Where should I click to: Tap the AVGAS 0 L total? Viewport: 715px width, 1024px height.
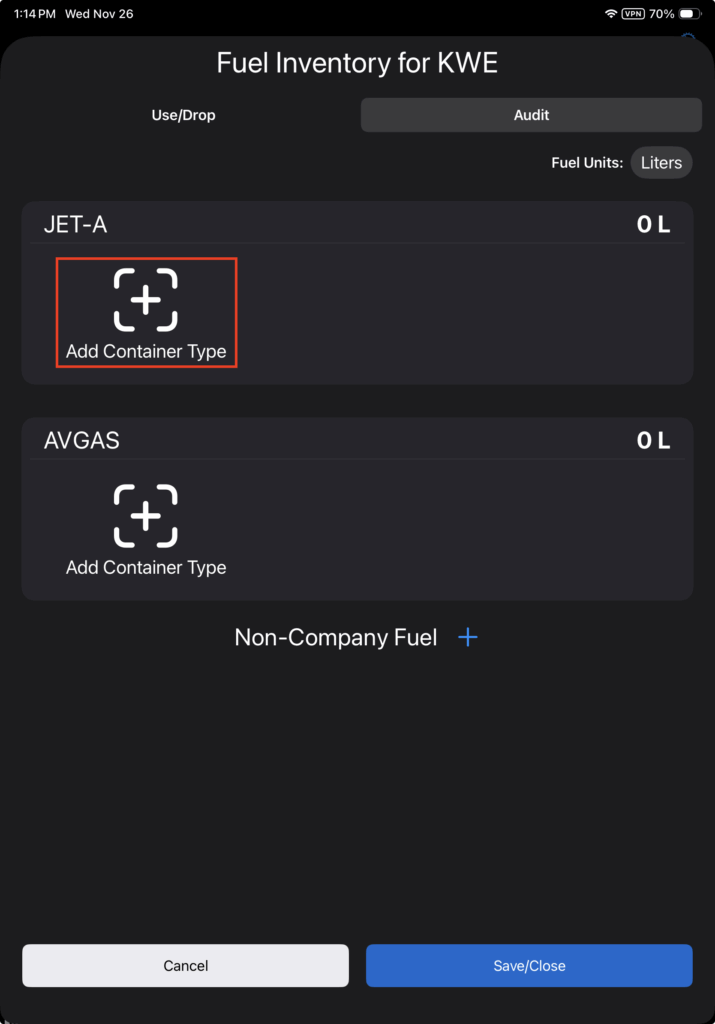[653, 440]
